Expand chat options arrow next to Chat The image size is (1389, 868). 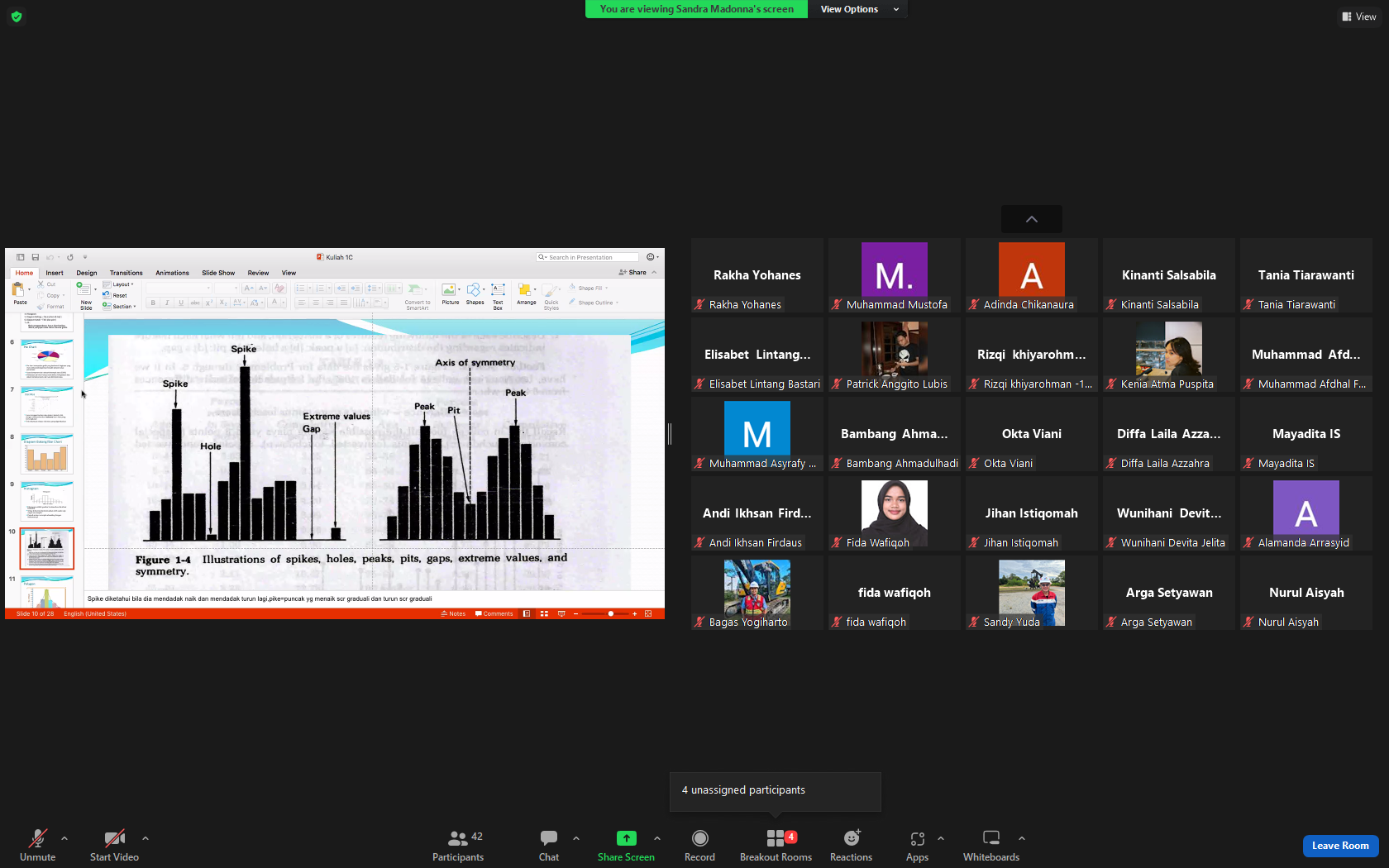576,838
